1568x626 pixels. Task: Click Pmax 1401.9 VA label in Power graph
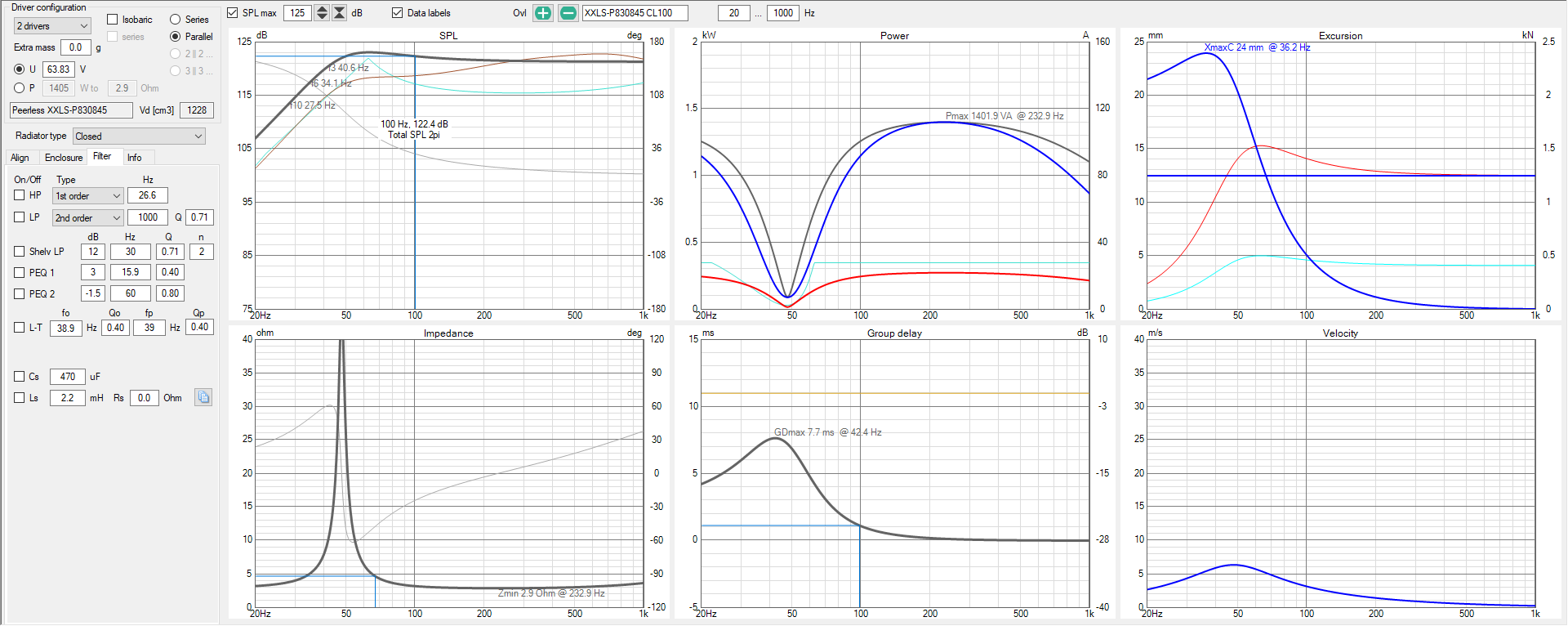click(x=1004, y=116)
